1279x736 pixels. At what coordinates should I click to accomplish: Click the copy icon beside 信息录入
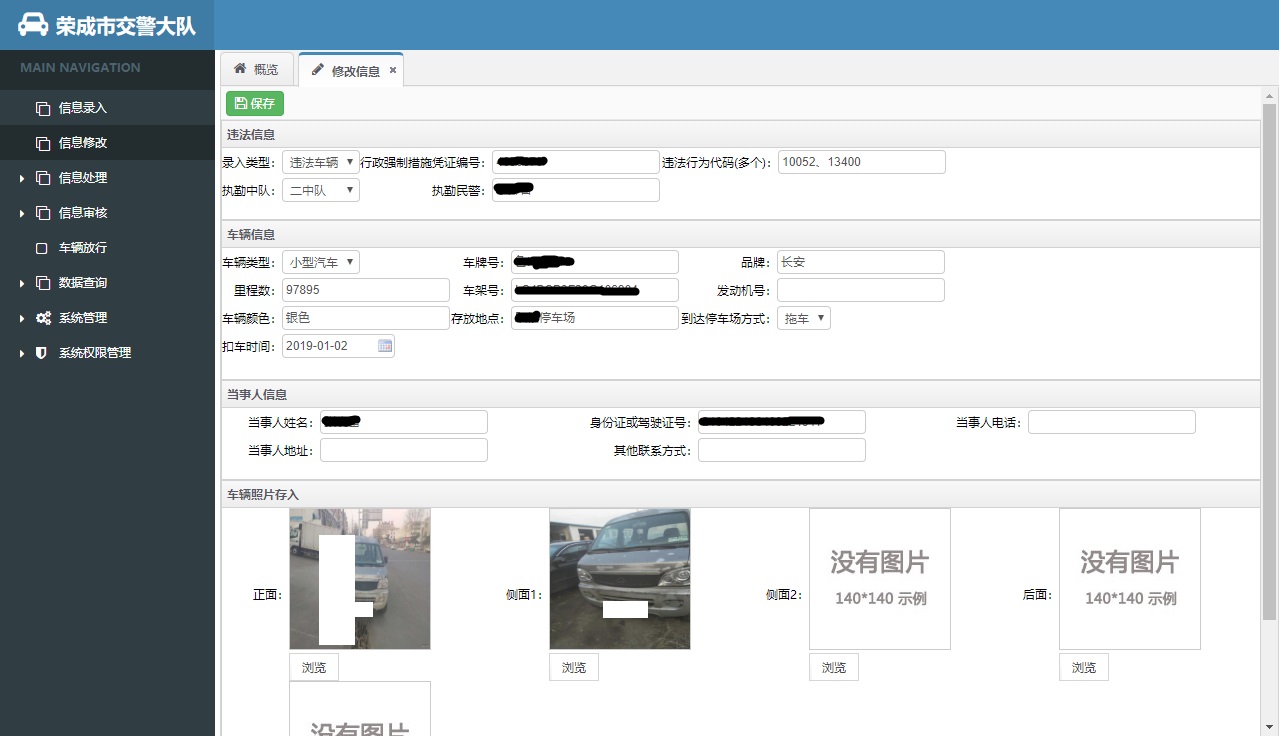click(x=42, y=108)
